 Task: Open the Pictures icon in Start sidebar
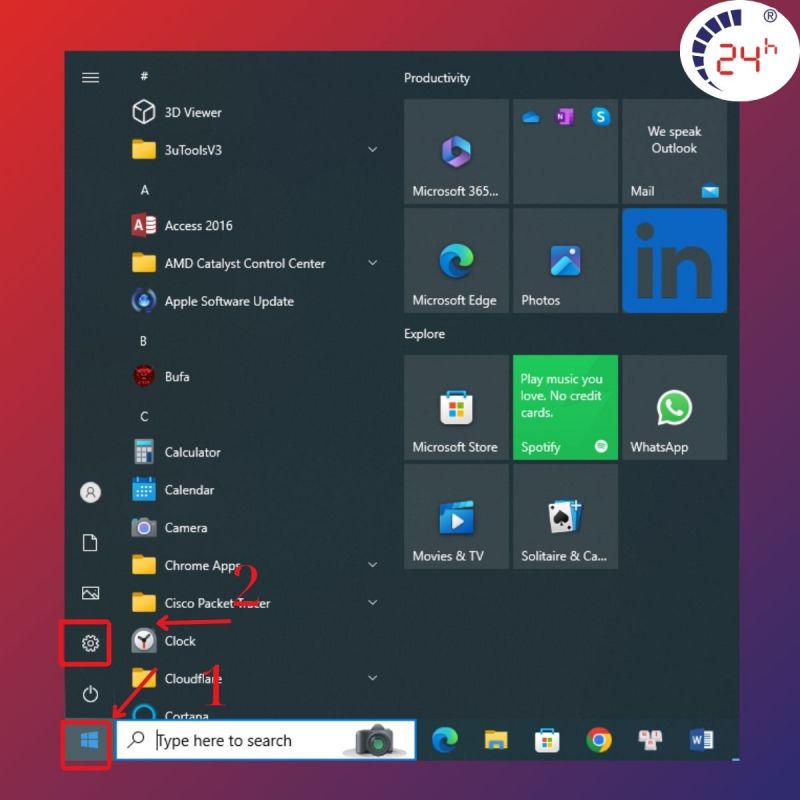(90, 593)
